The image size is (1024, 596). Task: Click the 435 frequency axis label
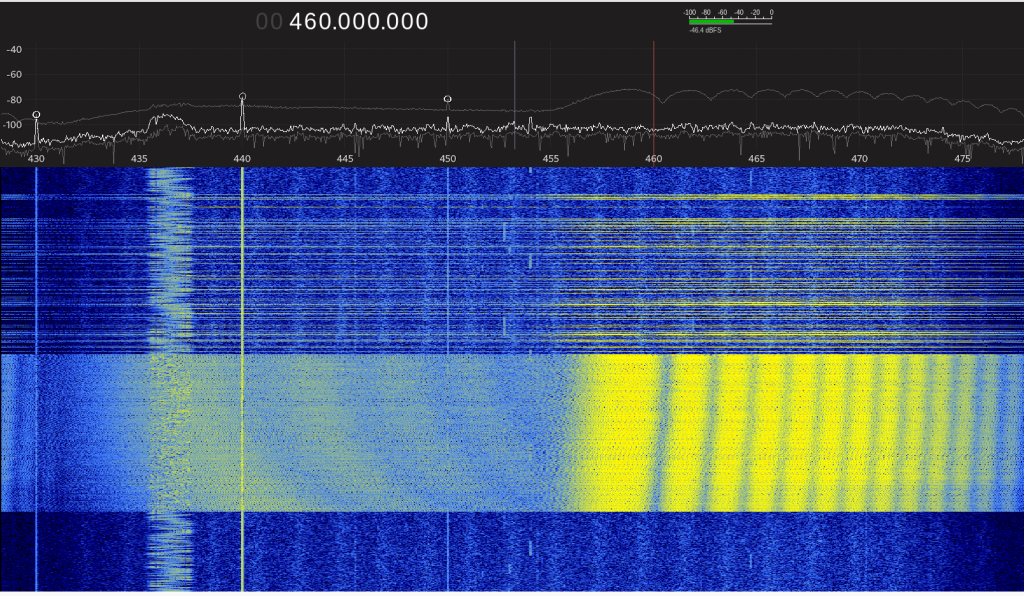pos(139,159)
